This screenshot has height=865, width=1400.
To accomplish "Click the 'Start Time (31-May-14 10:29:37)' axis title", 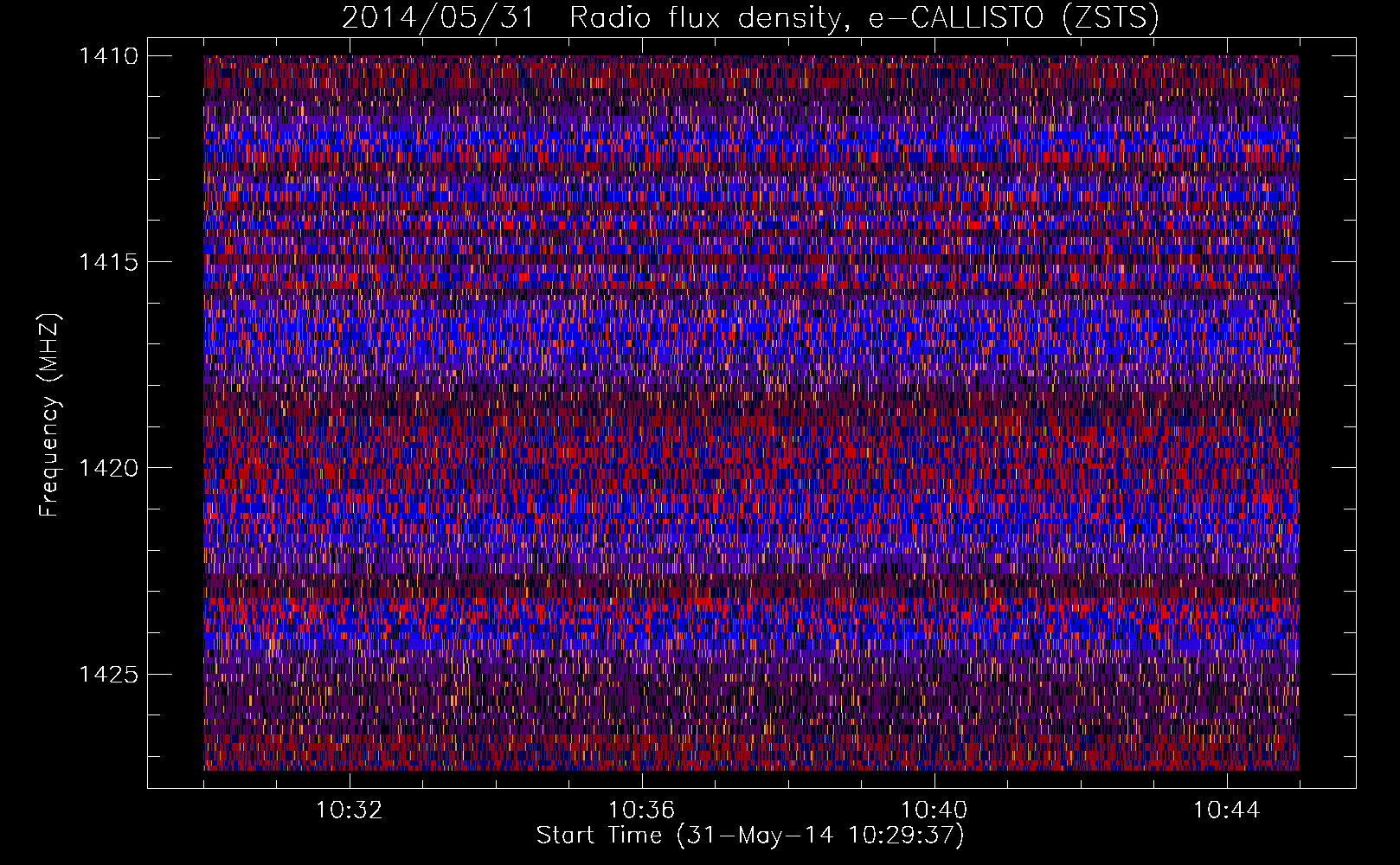I will pyautogui.click(x=750, y=836).
